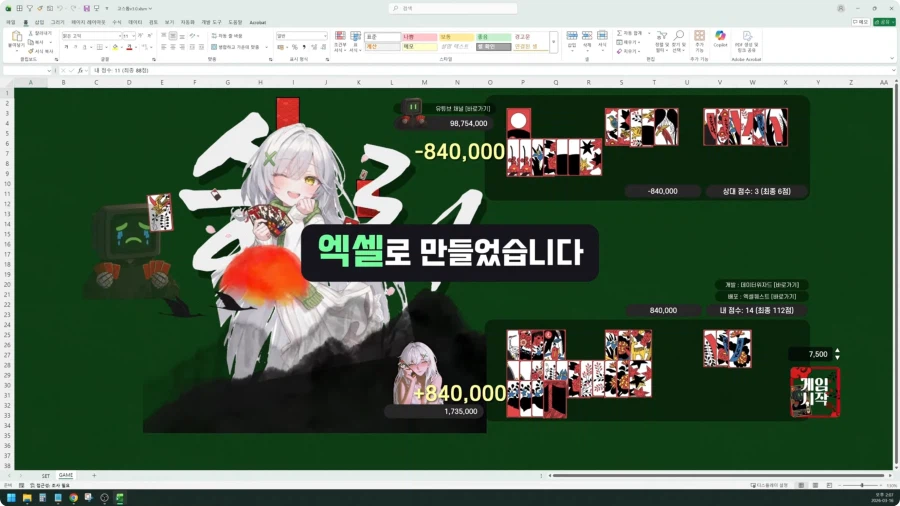Open the distributor shortcut link below developer link
The height and width of the screenshot is (506, 900).
point(762,297)
